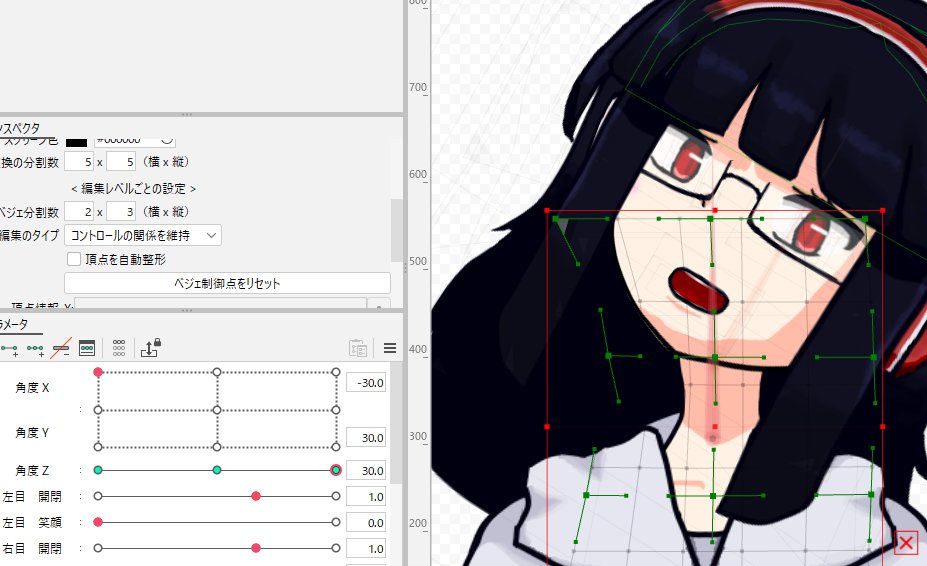Viewport: 927px width, 566px height.
Task: Click the 角度 Z value field 30.0
Action: [x=366, y=471]
